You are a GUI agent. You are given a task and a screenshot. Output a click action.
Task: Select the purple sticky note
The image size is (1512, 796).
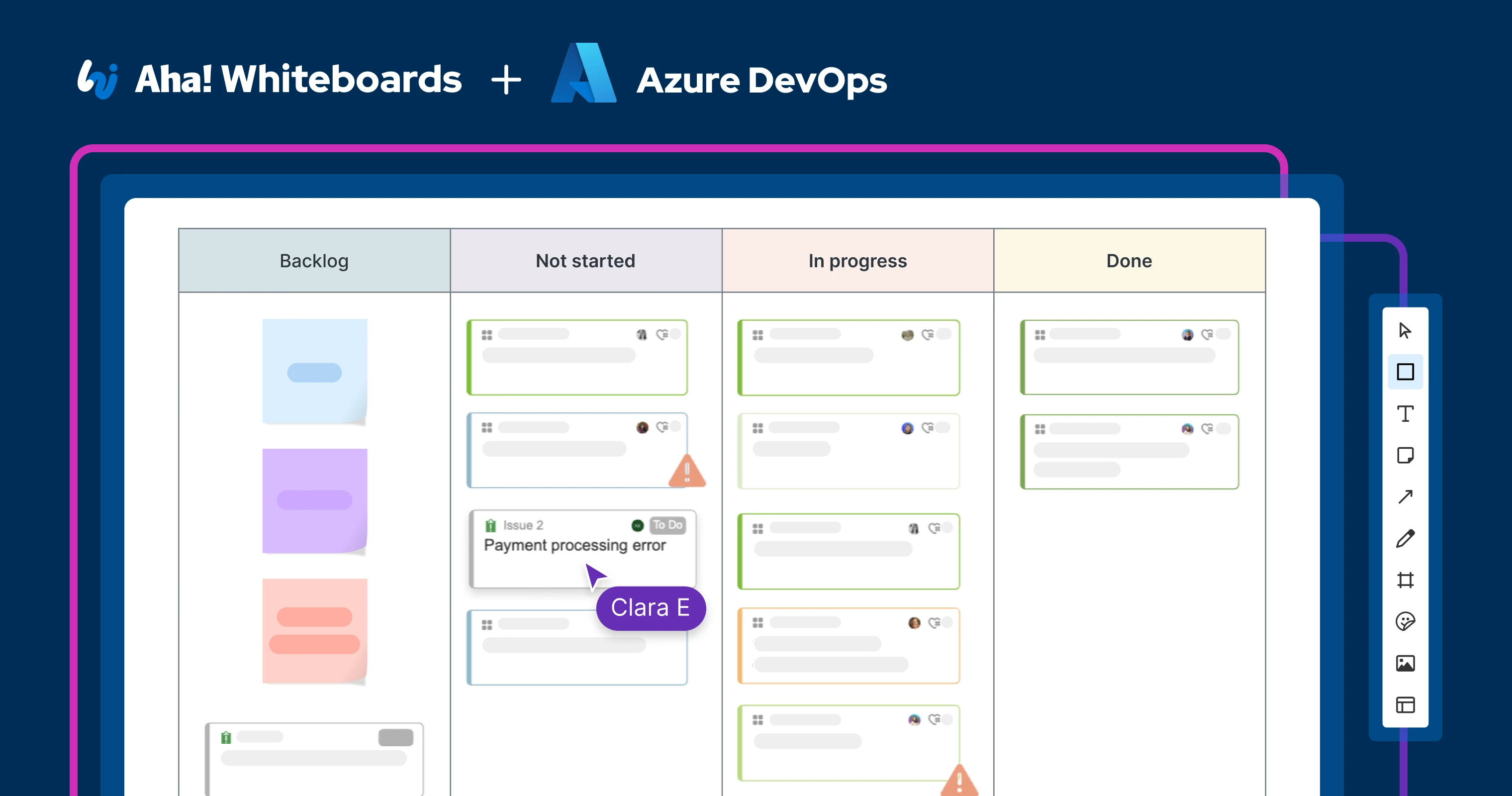point(314,500)
